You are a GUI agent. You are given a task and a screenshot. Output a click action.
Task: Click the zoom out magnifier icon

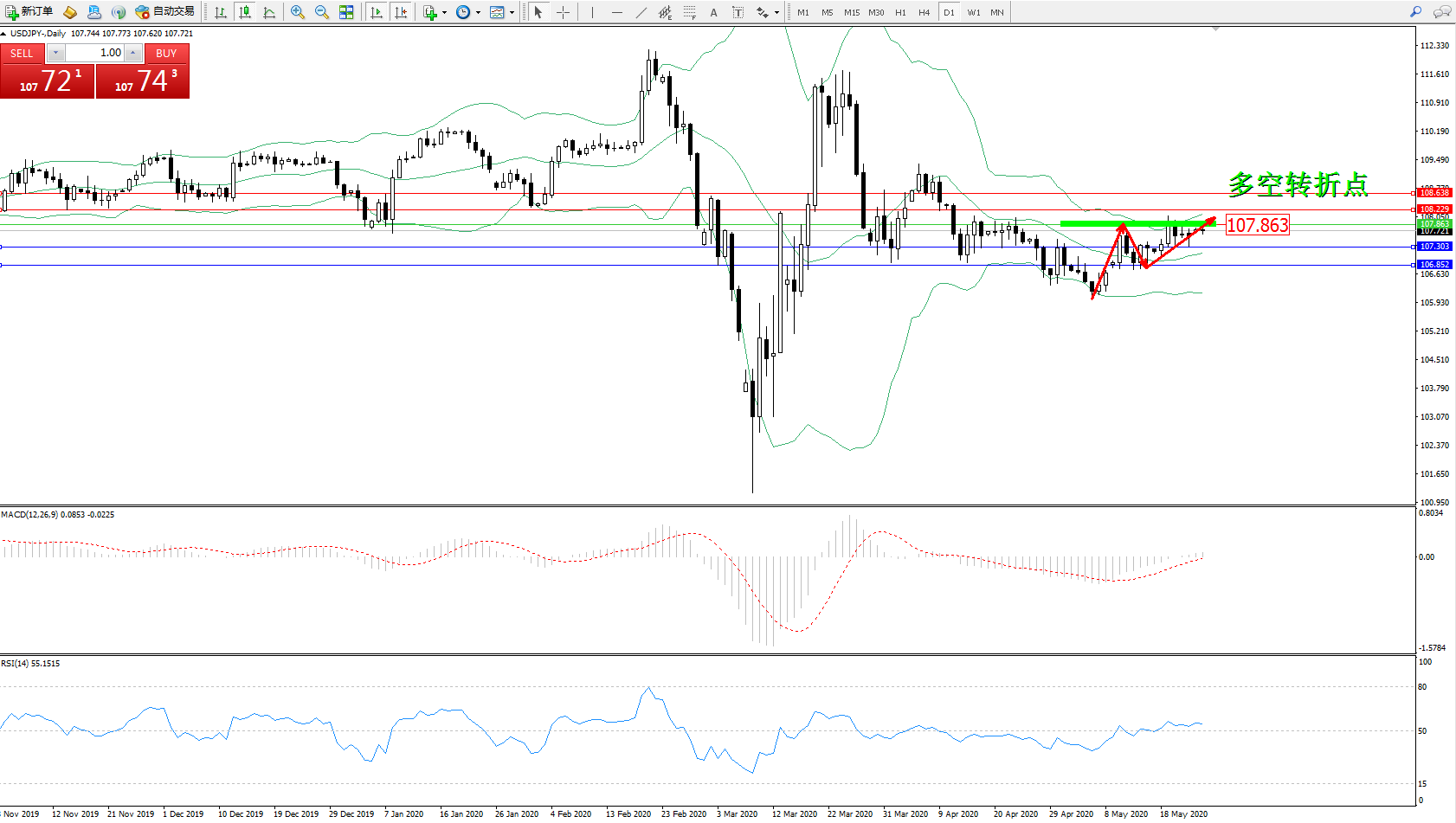[322, 12]
